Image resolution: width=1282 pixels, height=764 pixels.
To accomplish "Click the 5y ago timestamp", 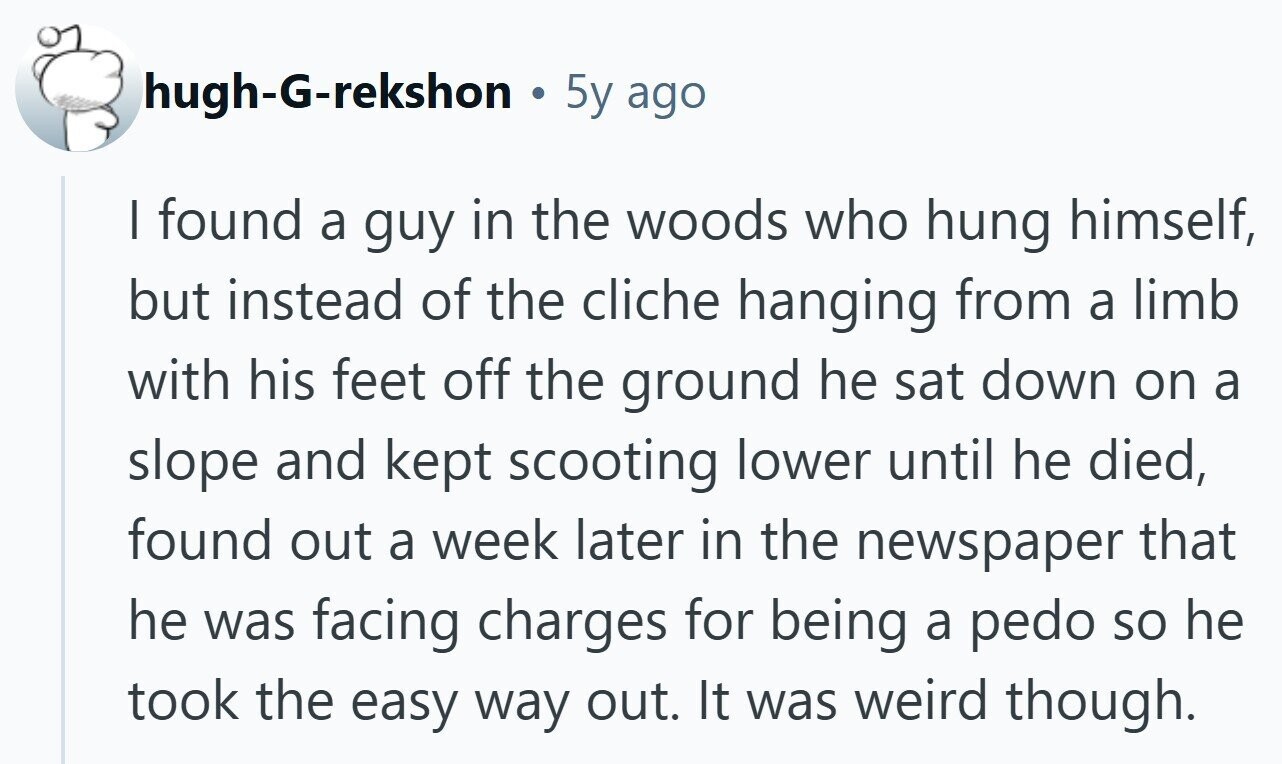I will (636, 93).
